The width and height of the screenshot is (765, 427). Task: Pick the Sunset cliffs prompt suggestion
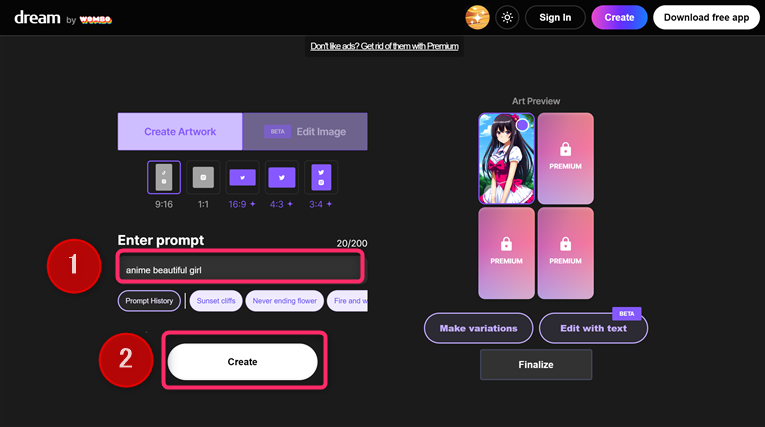coord(215,300)
